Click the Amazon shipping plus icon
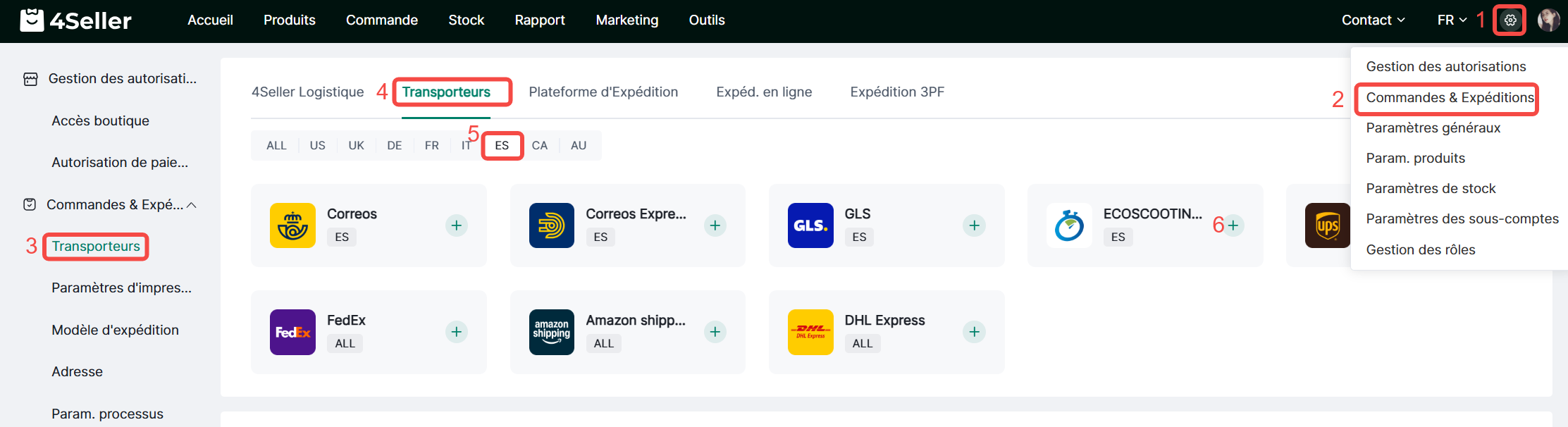The height and width of the screenshot is (427, 1568). click(715, 332)
